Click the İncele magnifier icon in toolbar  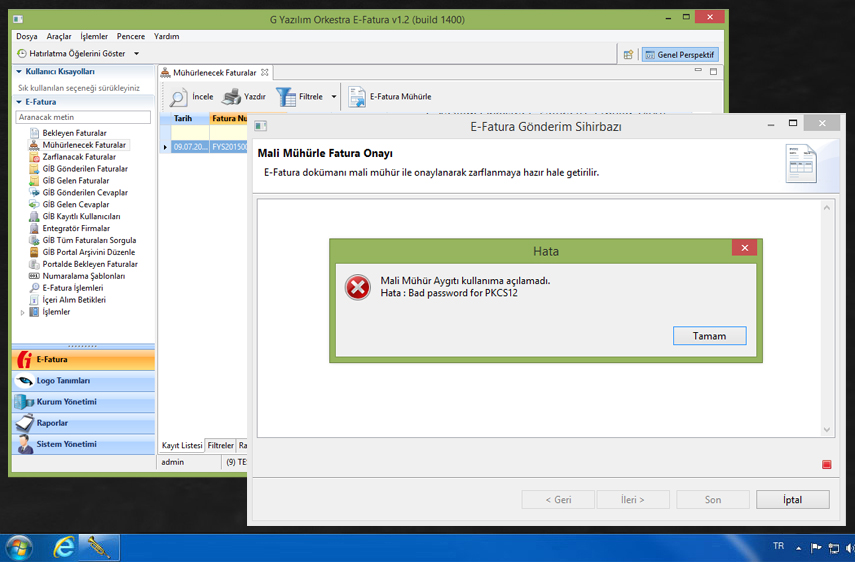179,97
